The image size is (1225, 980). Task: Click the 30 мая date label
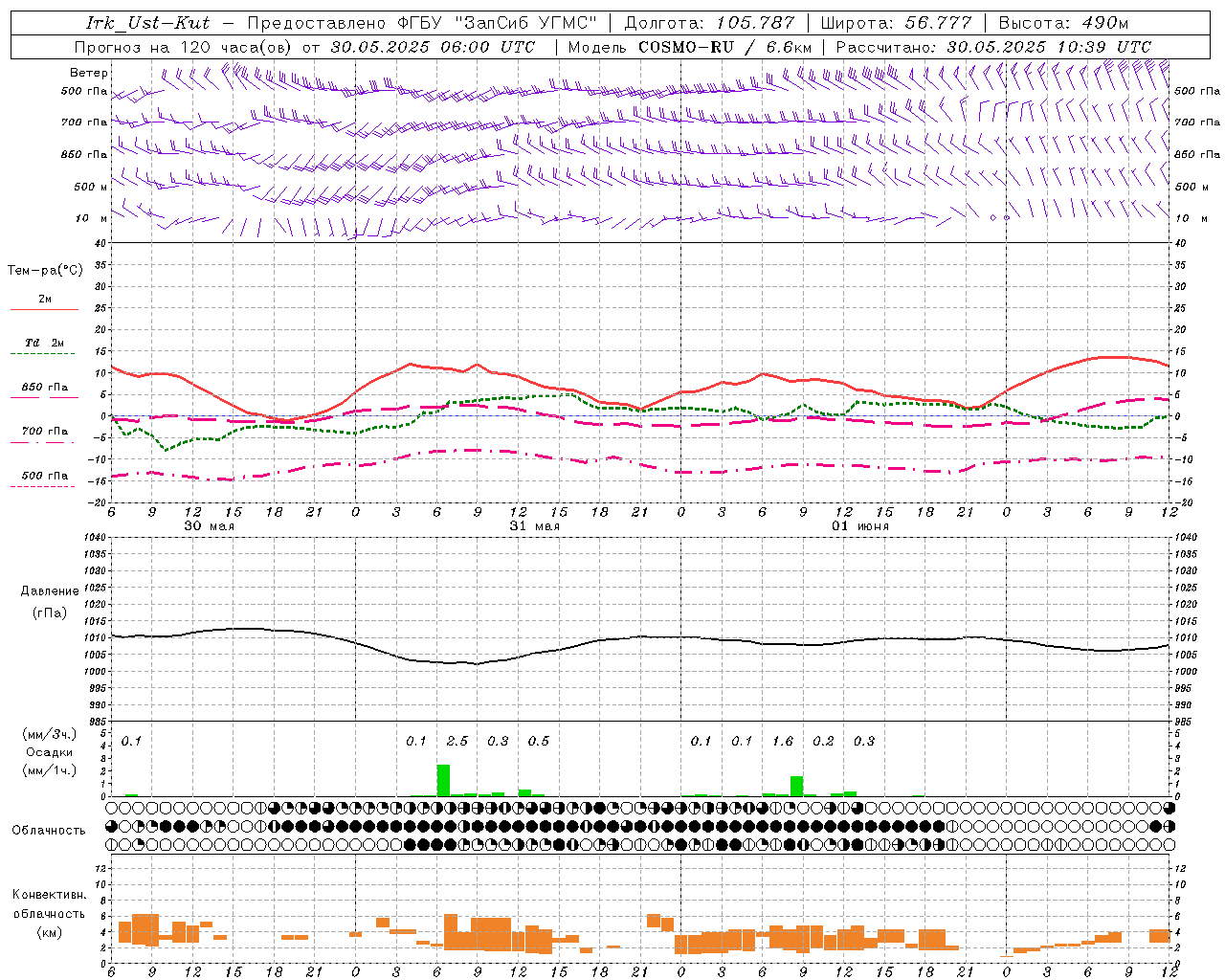pos(210,526)
